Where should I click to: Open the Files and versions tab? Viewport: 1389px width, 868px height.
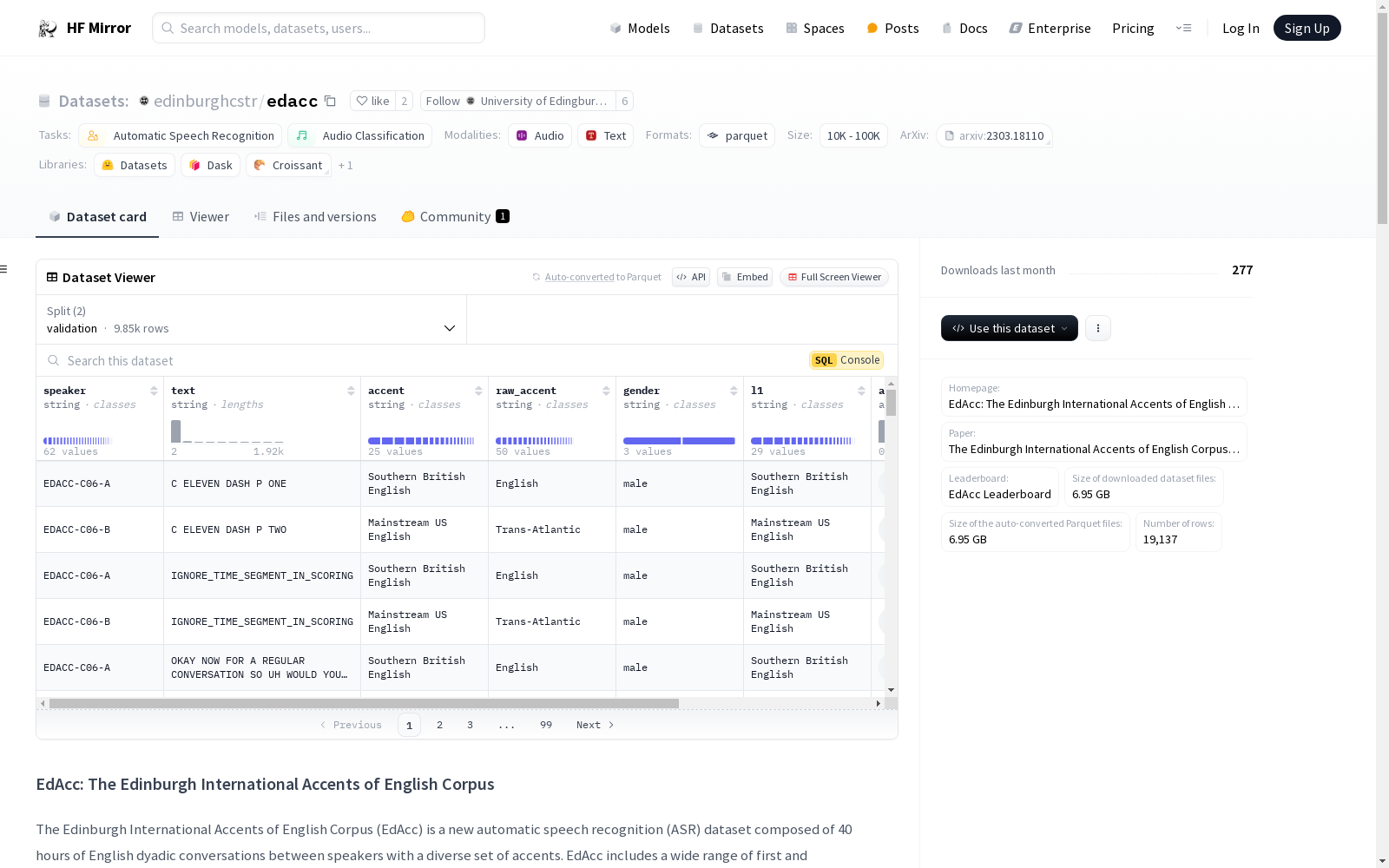(315, 217)
